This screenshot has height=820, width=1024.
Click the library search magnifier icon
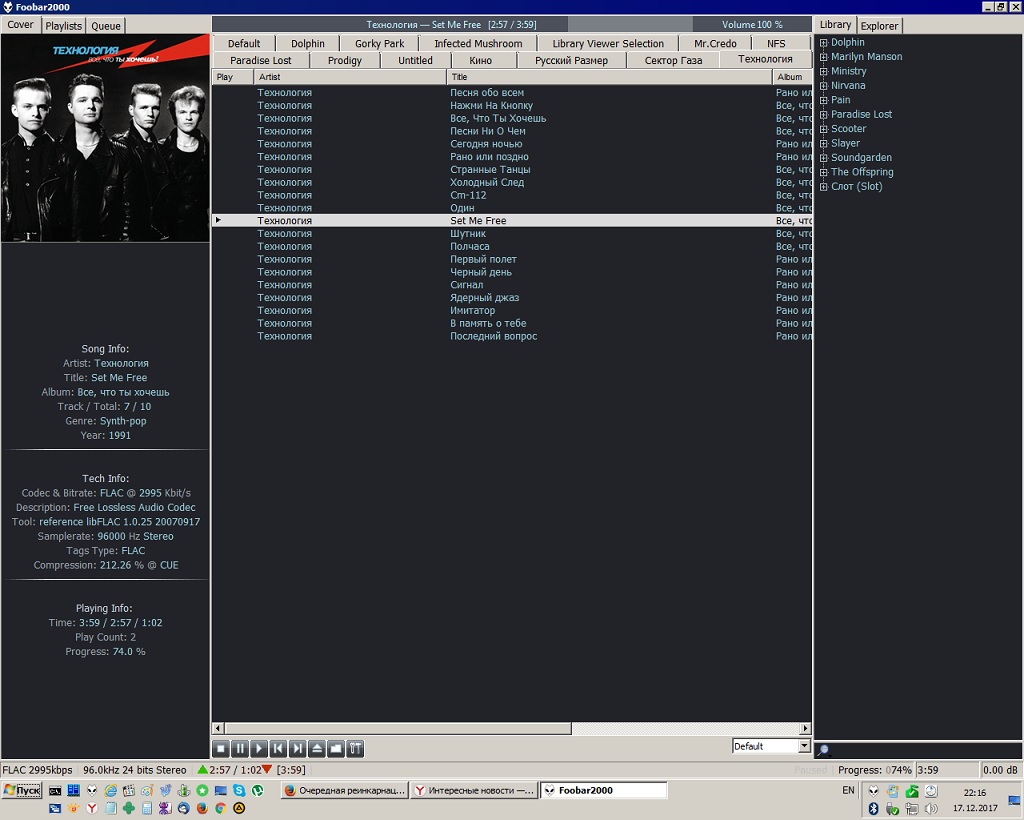pyautogui.click(x=823, y=750)
